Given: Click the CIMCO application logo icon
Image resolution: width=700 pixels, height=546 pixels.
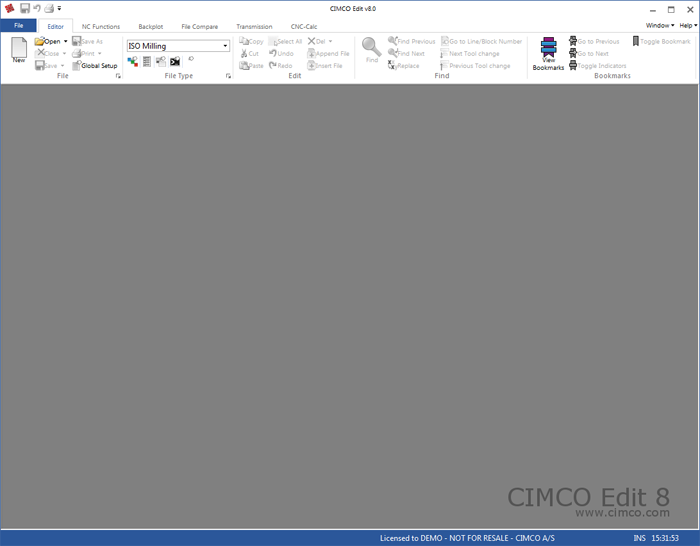Looking at the screenshot, I should point(9,8).
